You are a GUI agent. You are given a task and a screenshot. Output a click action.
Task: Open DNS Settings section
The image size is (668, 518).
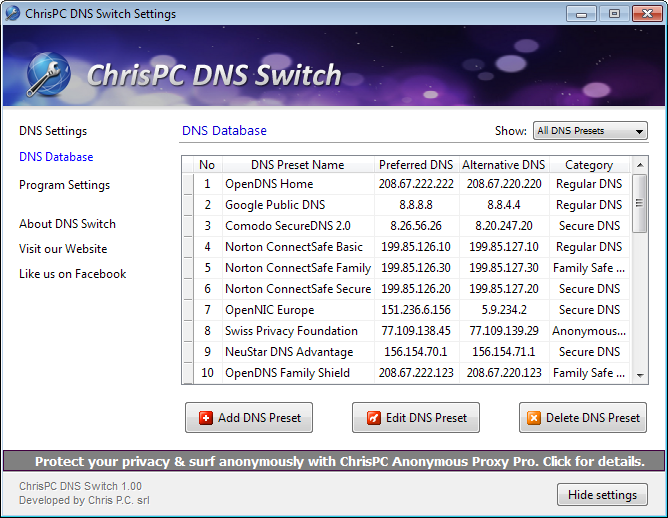pos(53,131)
